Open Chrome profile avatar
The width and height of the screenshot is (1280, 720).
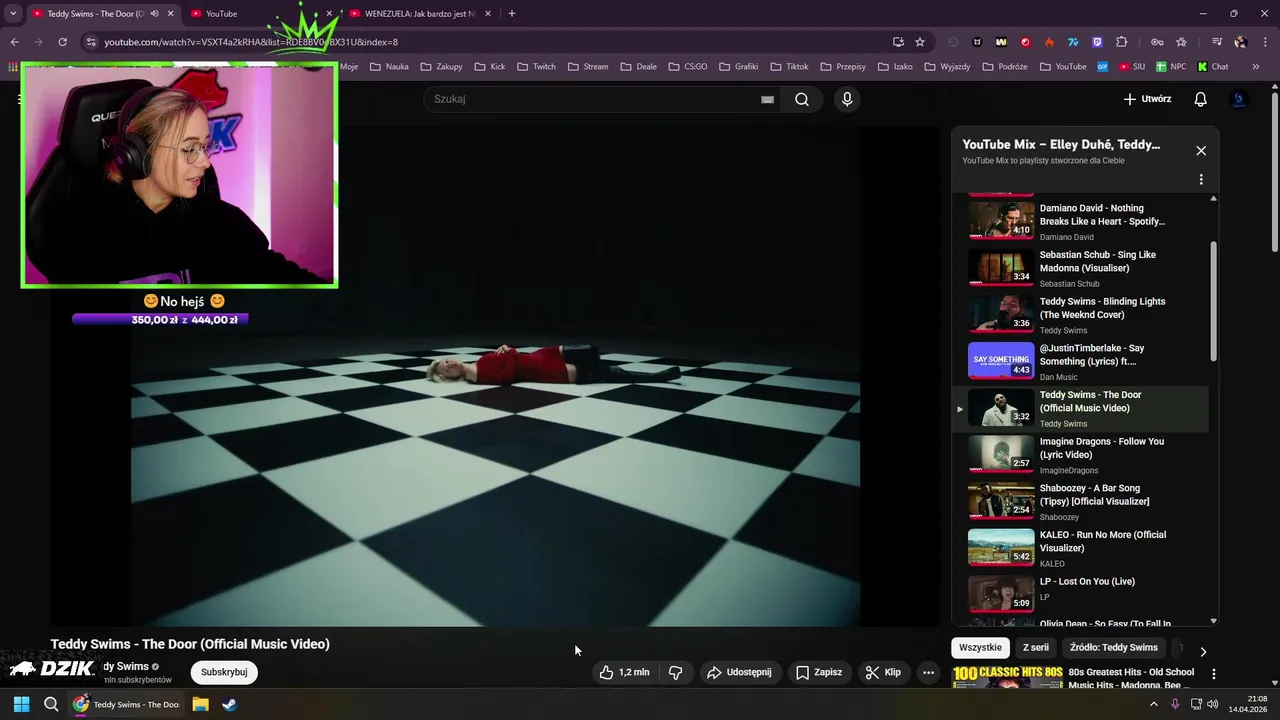[x=1241, y=42]
